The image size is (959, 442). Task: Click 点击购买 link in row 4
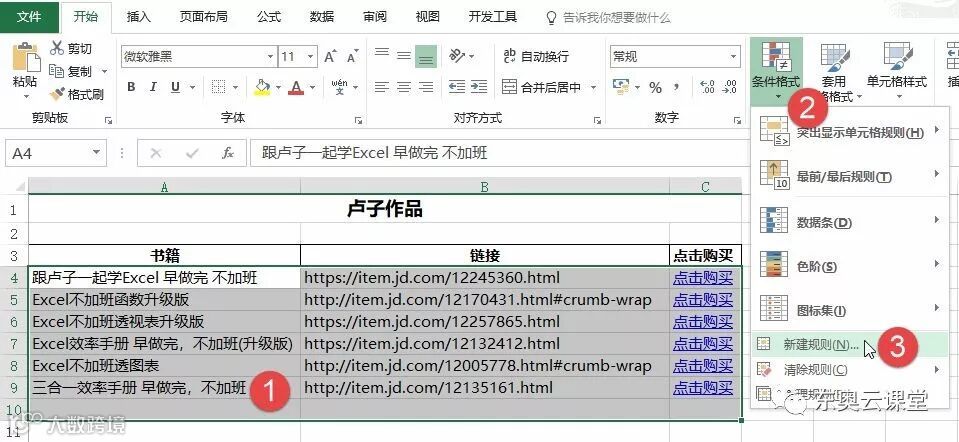pyautogui.click(x=703, y=278)
